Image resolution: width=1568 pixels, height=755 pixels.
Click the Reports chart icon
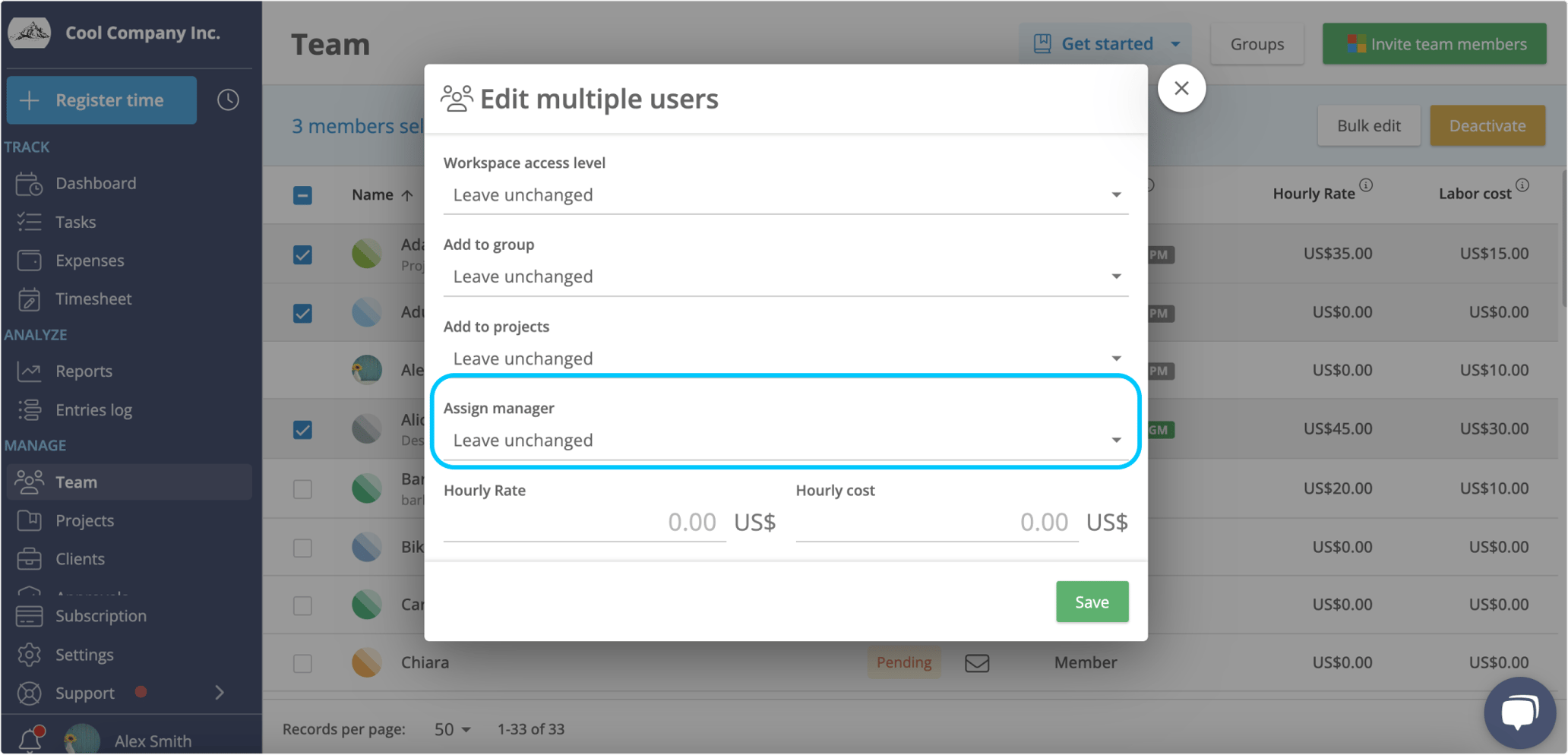[30, 371]
